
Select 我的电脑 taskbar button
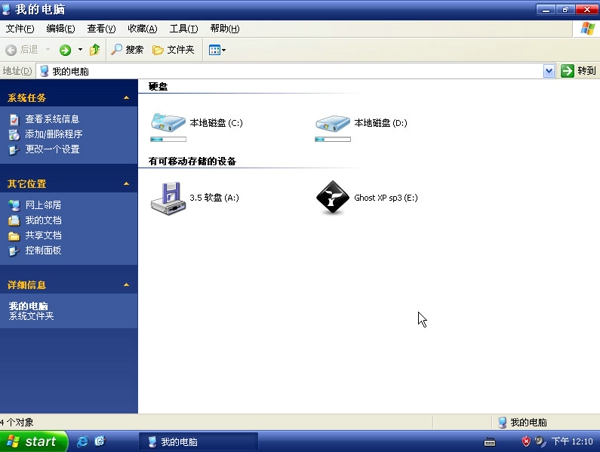tap(198, 442)
